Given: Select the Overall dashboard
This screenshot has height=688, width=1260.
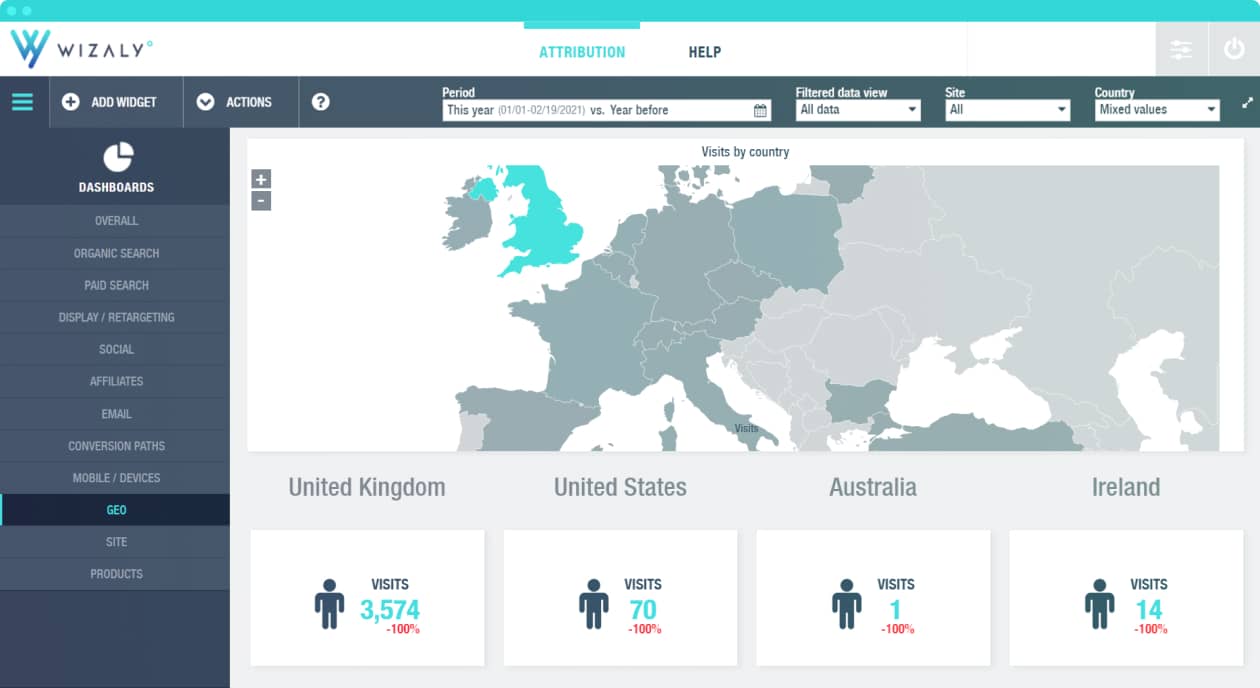Looking at the screenshot, I should [x=115, y=221].
